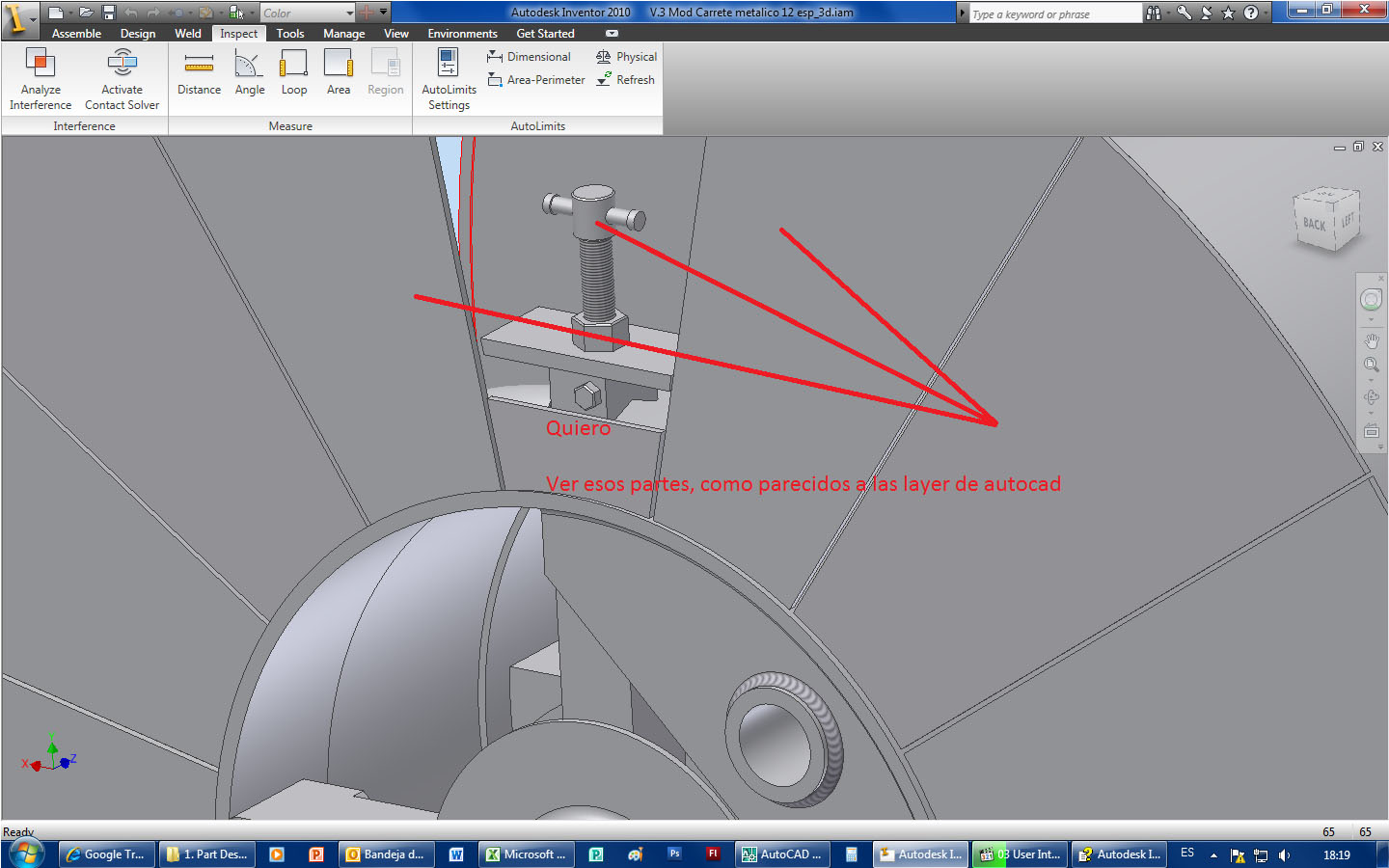
Task: Save the assembly with the floppy disk icon
Action: point(108,13)
